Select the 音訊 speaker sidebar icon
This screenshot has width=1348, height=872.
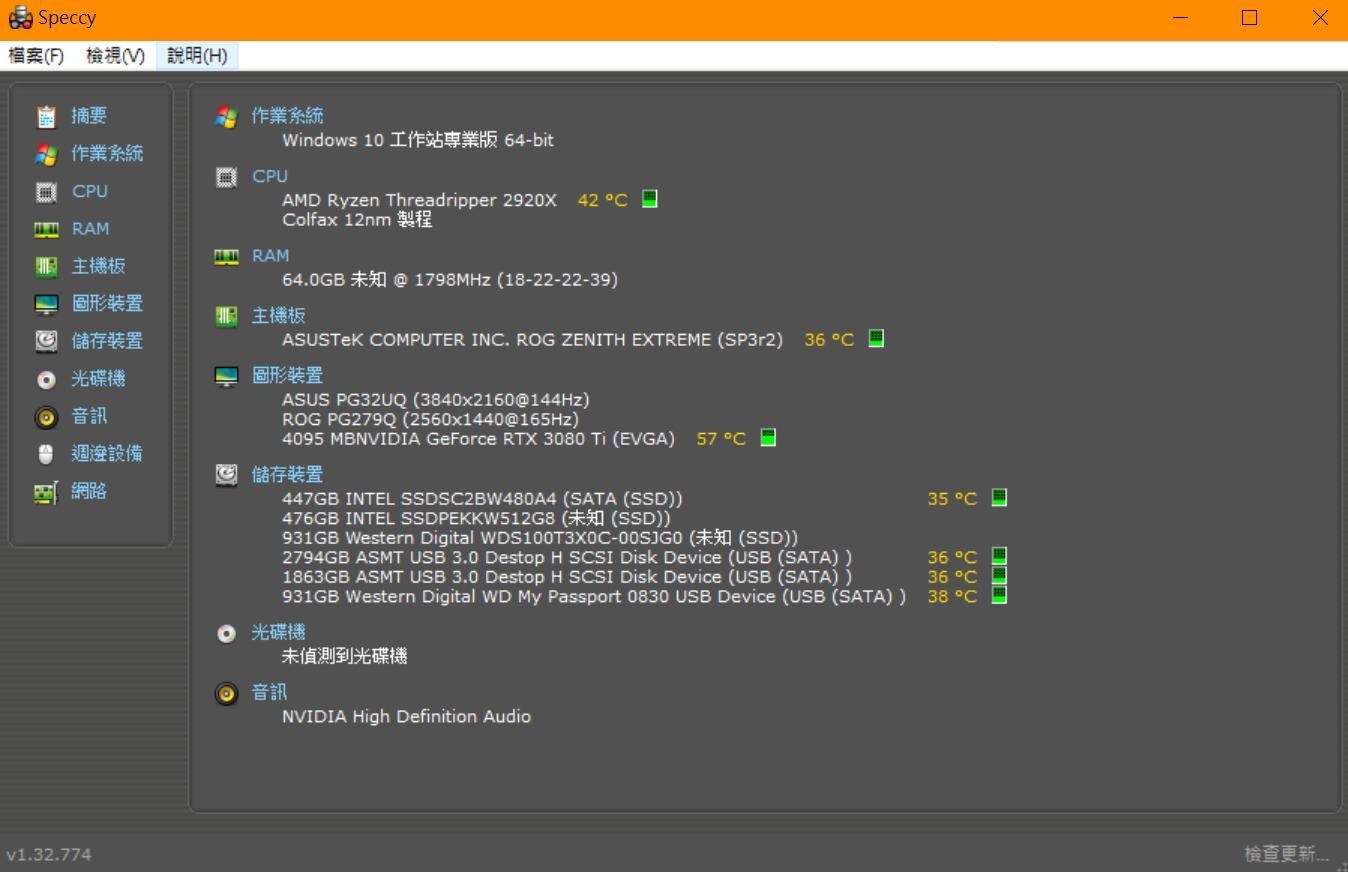tap(46, 417)
